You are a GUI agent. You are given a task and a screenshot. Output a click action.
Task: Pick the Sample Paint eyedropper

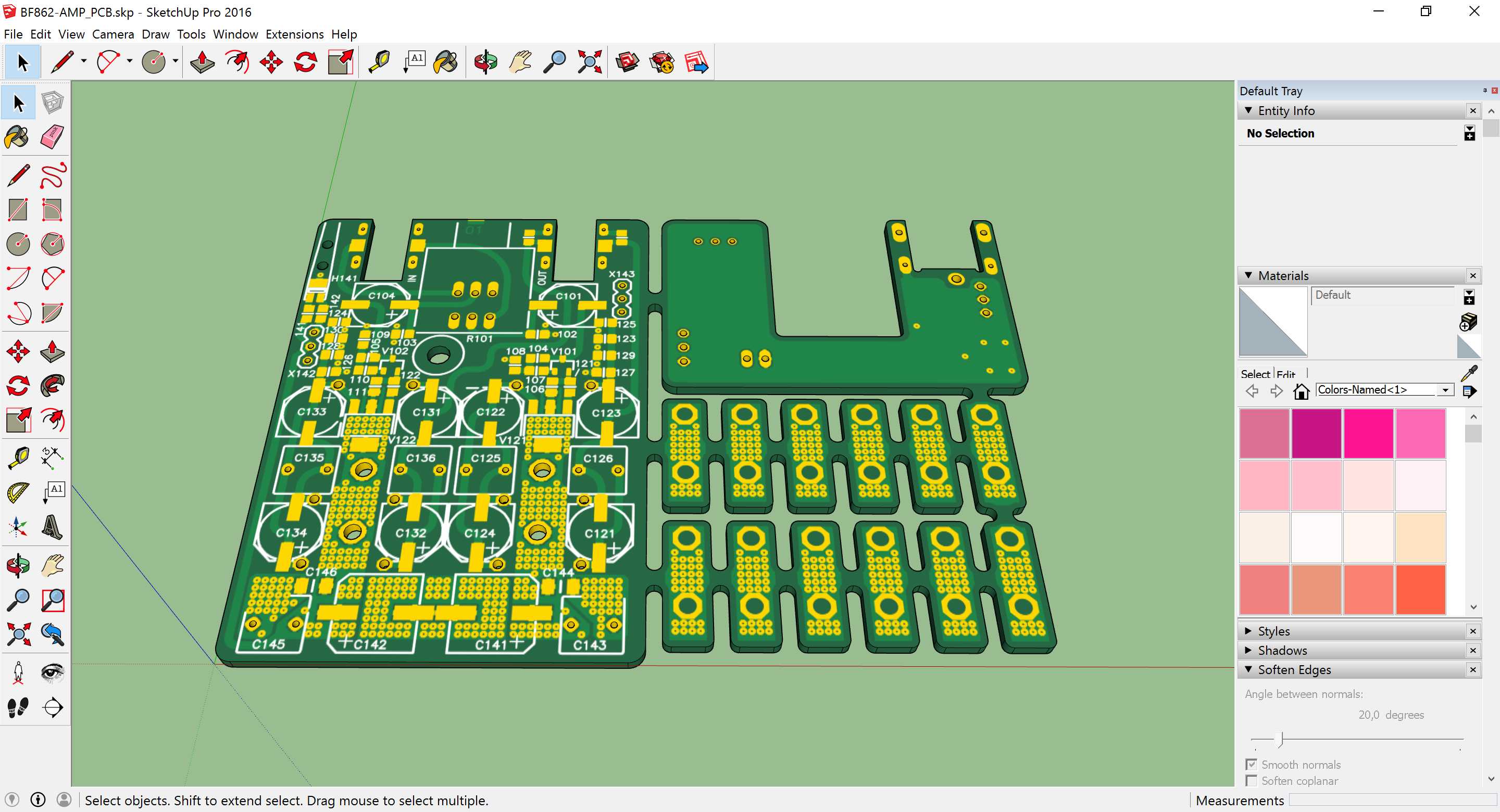point(1469,373)
